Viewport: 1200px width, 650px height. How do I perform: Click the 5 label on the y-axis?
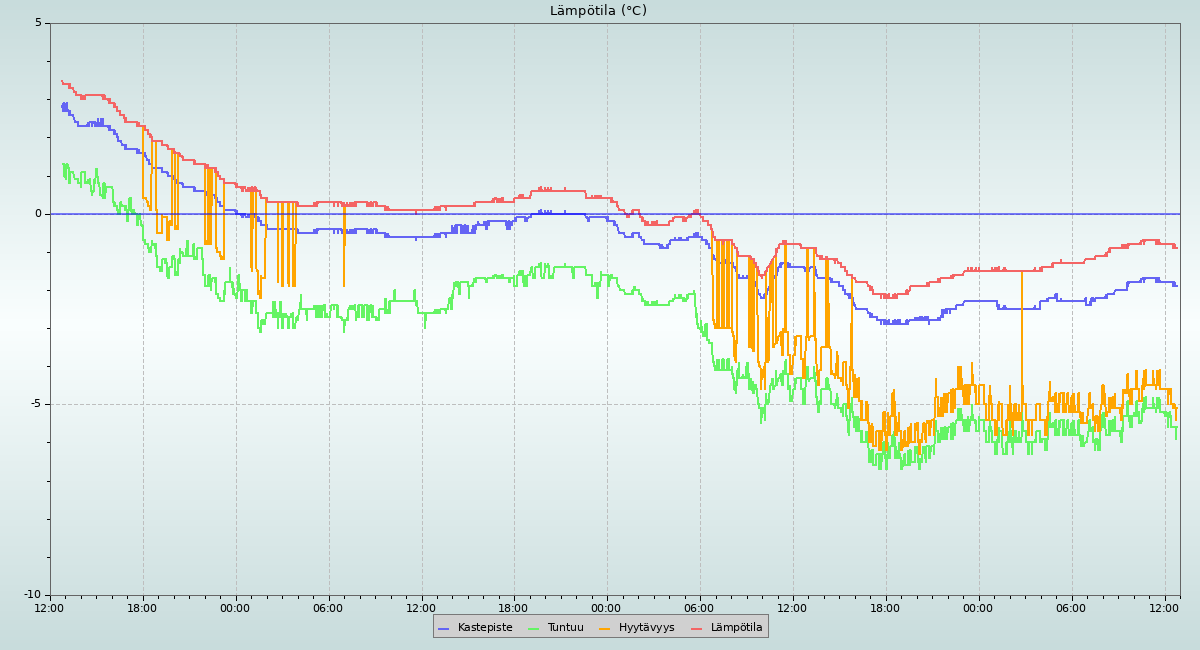(39, 23)
